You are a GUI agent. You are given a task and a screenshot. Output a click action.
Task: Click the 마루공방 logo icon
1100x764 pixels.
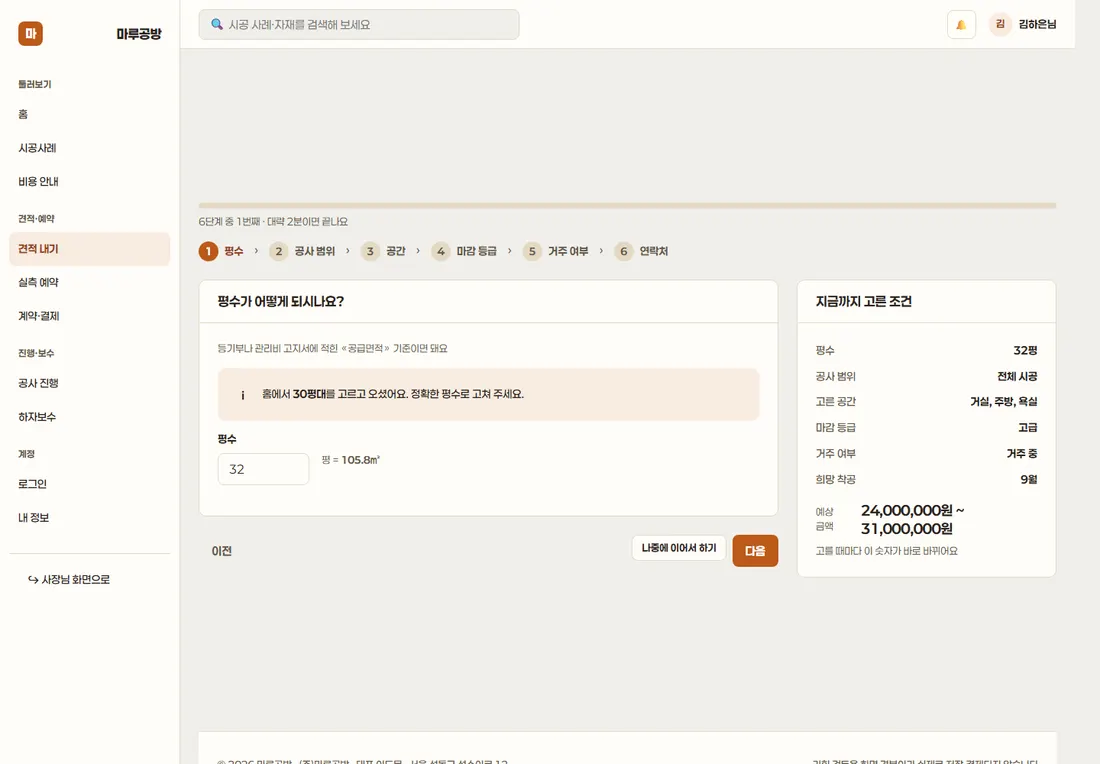coord(30,34)
